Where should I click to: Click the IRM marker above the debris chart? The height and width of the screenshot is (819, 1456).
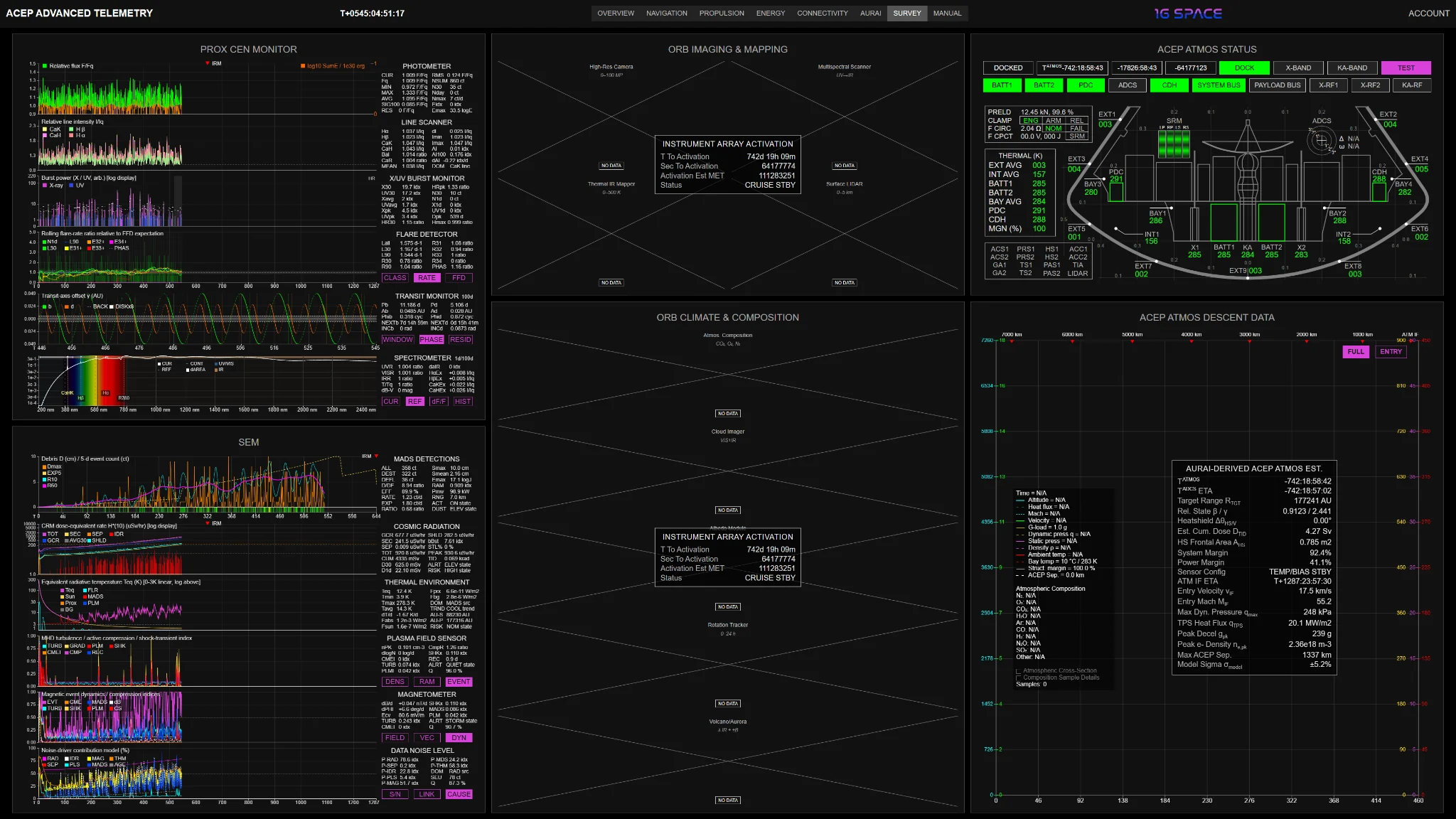click(376, 456)
